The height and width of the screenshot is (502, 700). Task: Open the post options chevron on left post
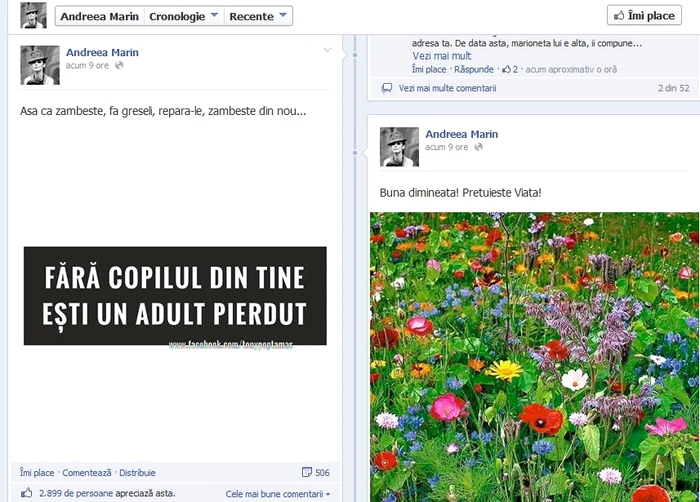pos(327,50)
